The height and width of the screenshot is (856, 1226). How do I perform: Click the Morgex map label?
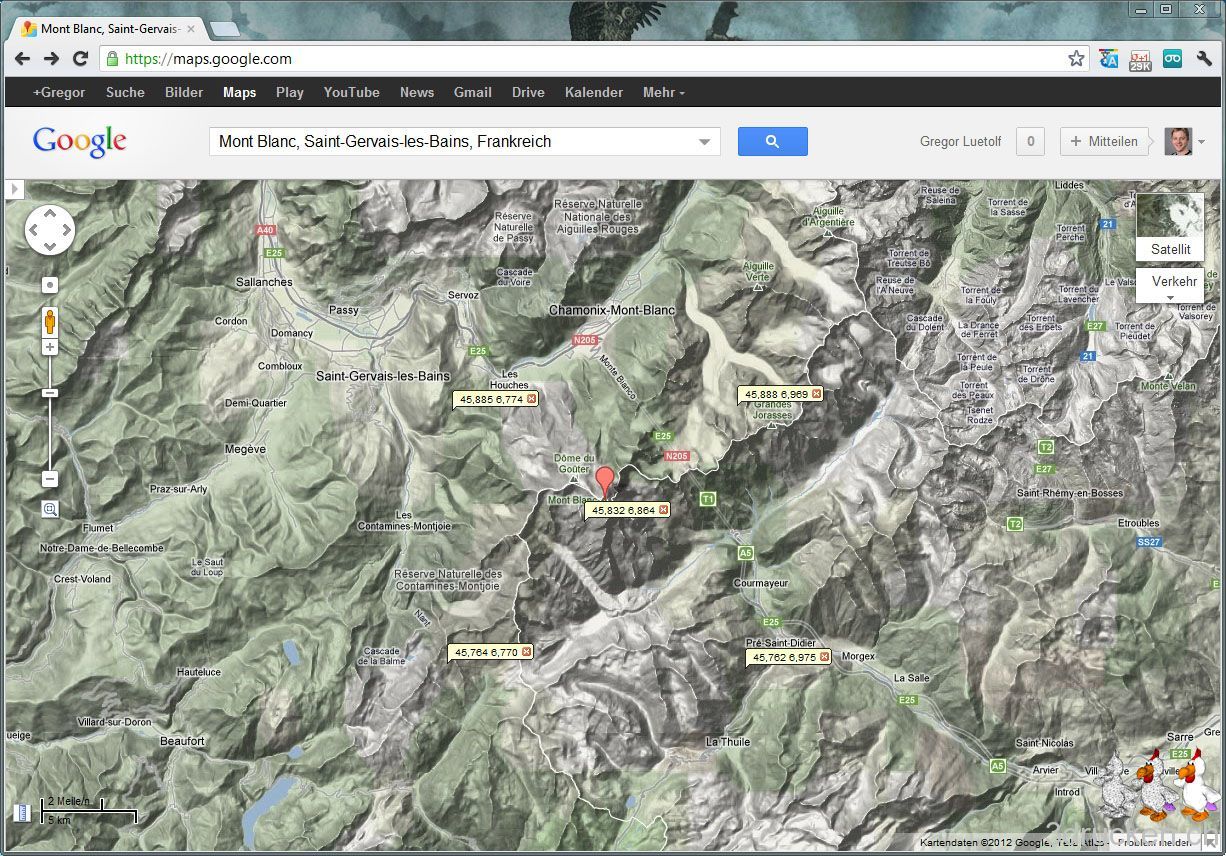[x=858, y=656]
